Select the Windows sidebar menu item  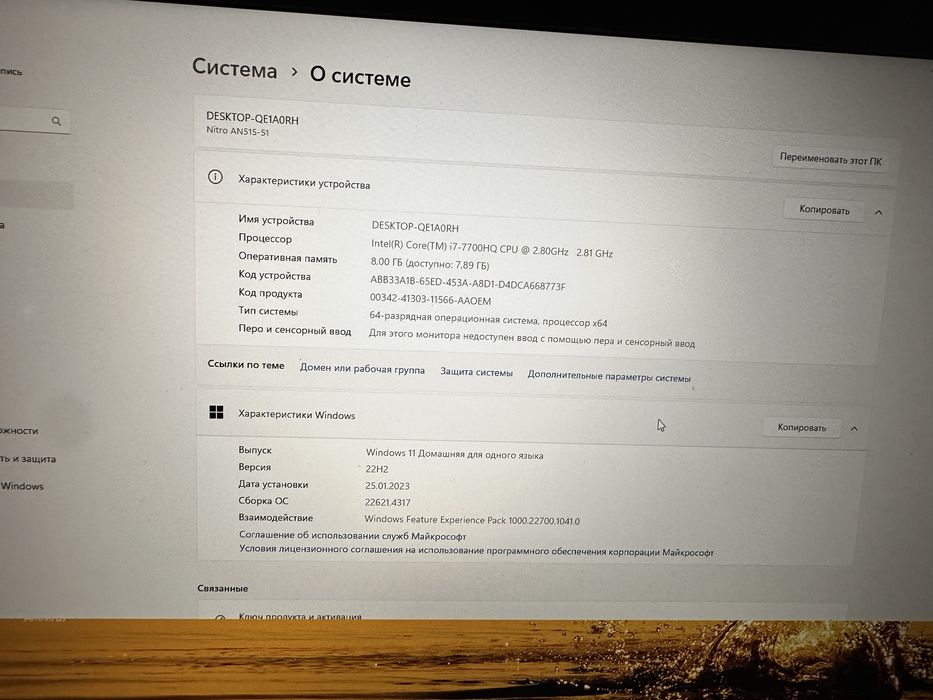tap(22, 486)
